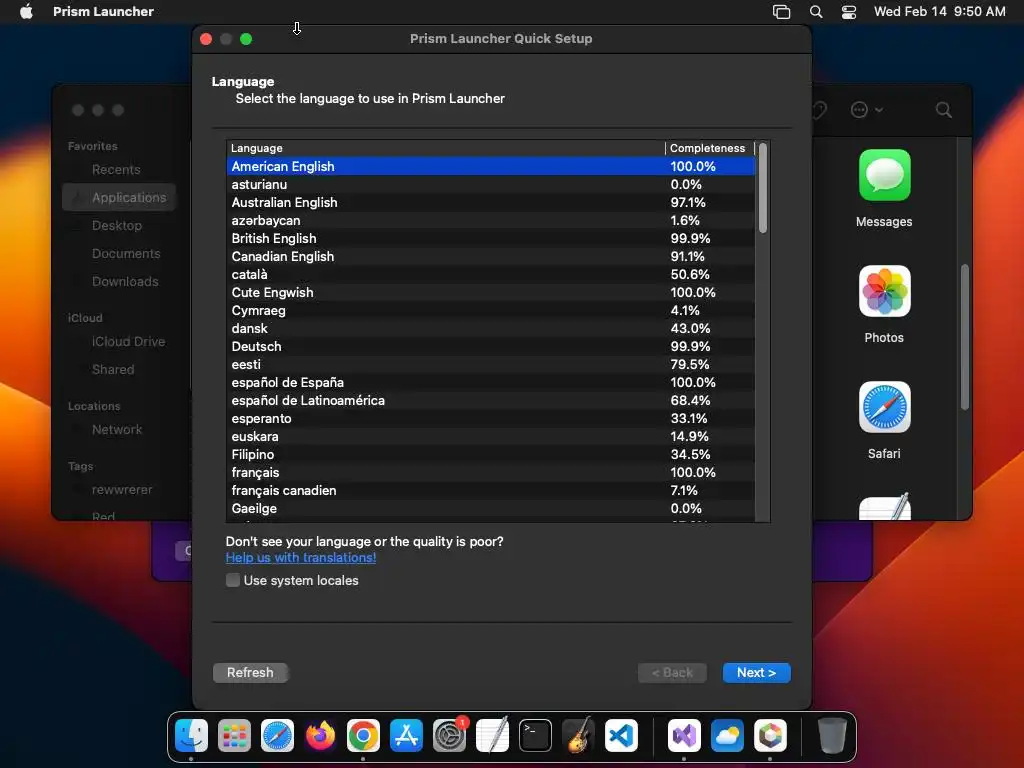Screen dimensions: 1024x768
Task: Select esperanto language row
Action: pyautogui.click(x=491, y=418)
